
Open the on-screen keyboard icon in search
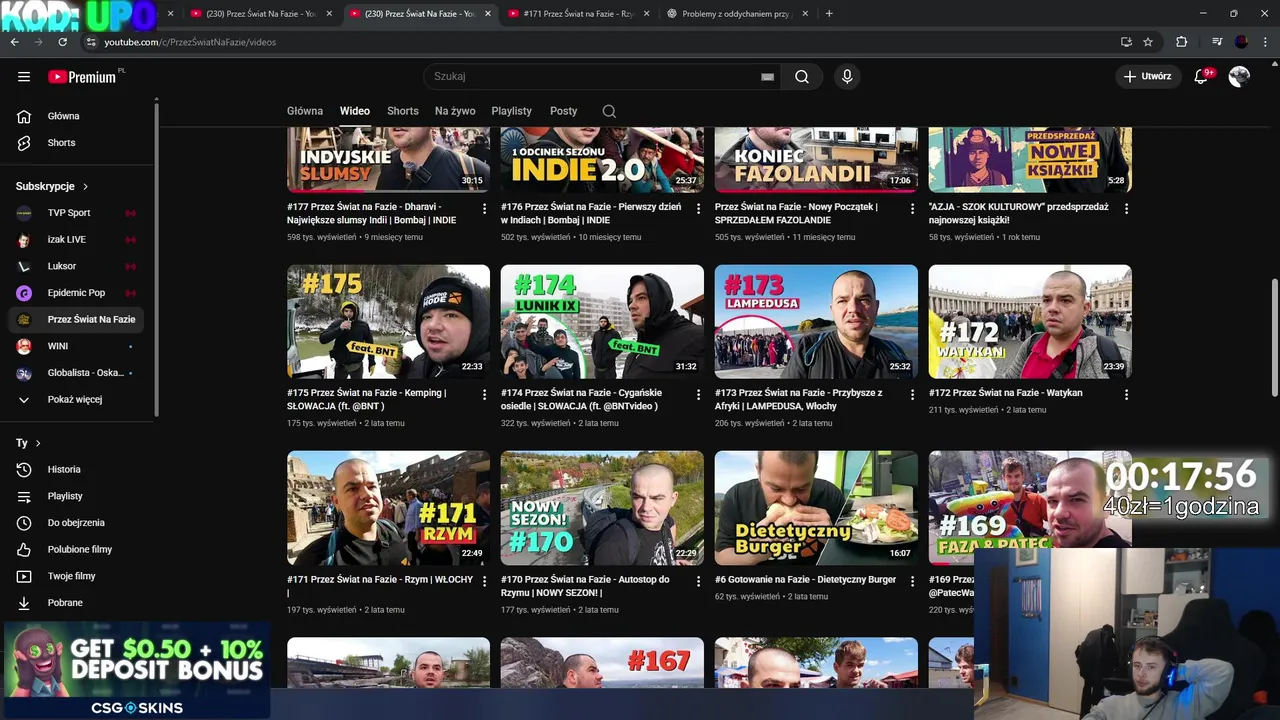tap(767, 76)
